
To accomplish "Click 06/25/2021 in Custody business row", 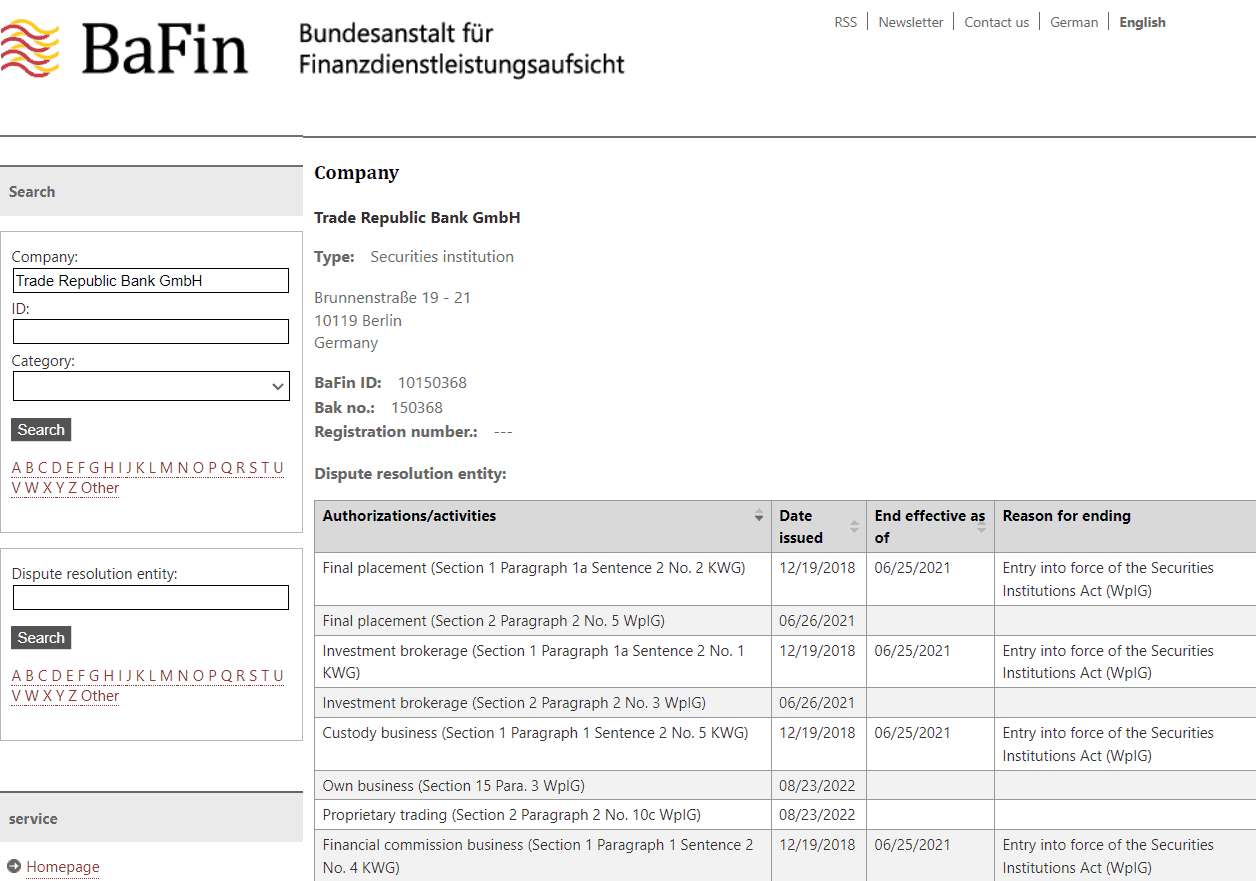I will click(x=912, y=733).
